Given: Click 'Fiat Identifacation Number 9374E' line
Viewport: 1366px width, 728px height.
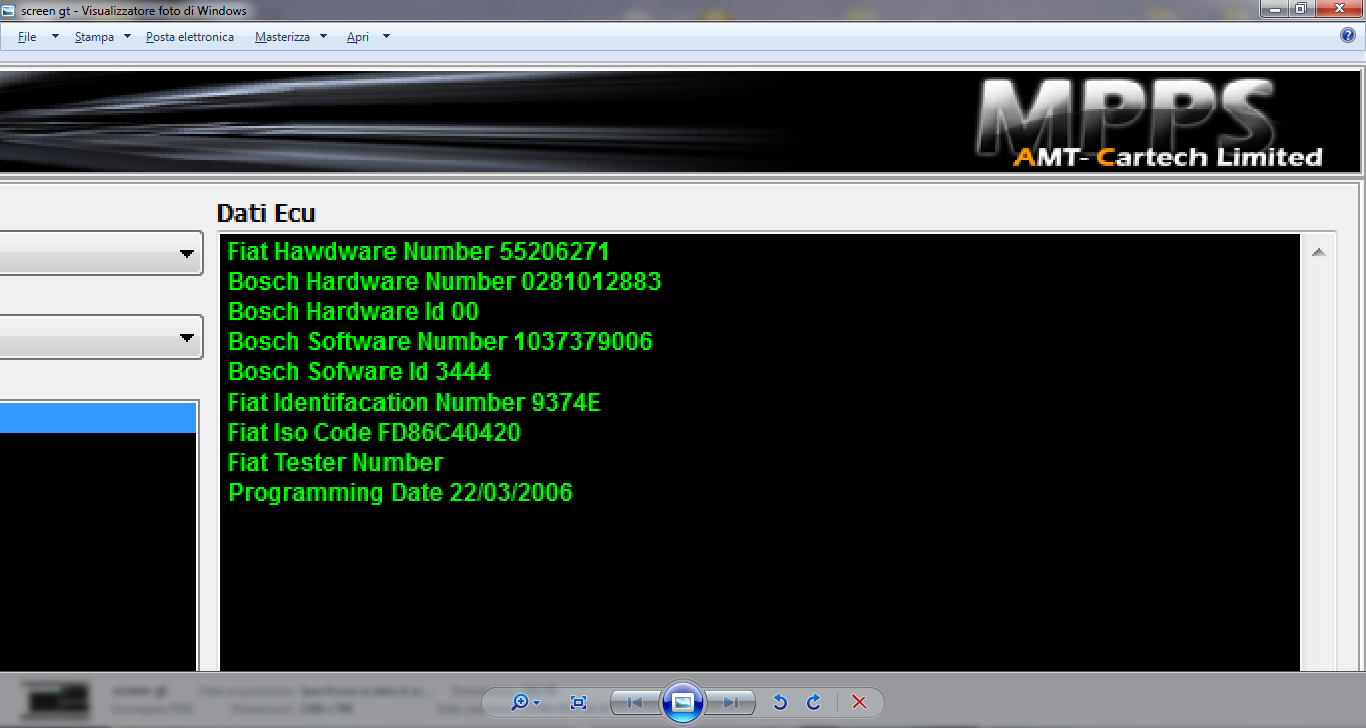Looking at the screenshot, I should click(414, 402).
